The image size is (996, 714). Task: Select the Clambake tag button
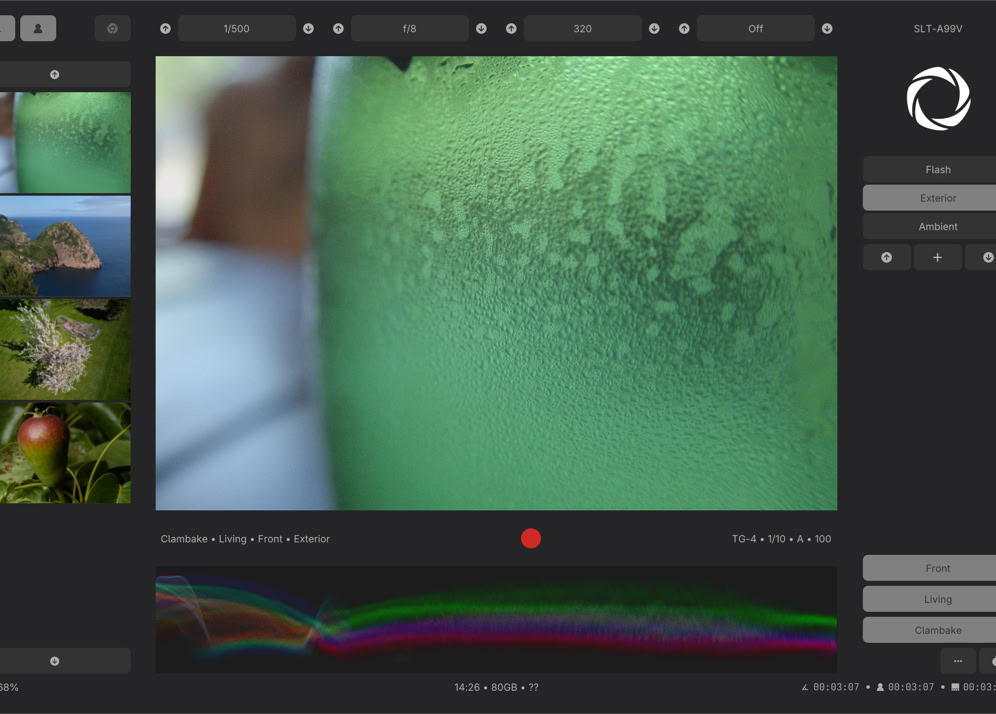click(x=937, y=630)
